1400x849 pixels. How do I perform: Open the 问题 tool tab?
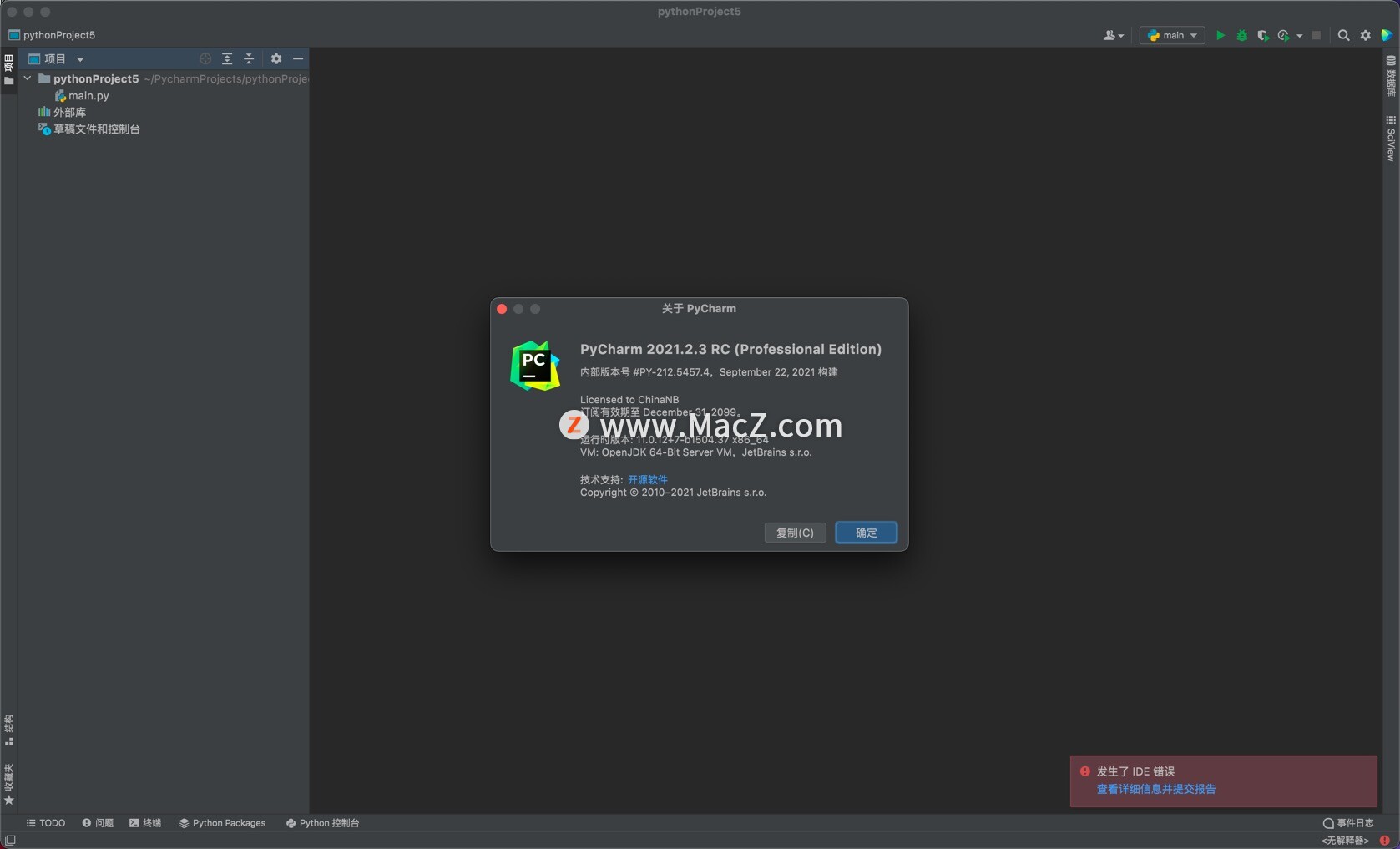(x=98, y=823)
